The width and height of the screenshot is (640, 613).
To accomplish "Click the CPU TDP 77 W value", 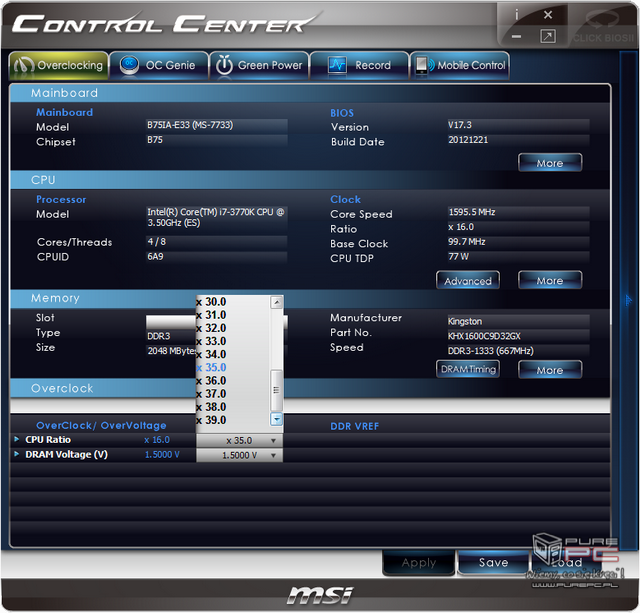I will pos(518,256).
